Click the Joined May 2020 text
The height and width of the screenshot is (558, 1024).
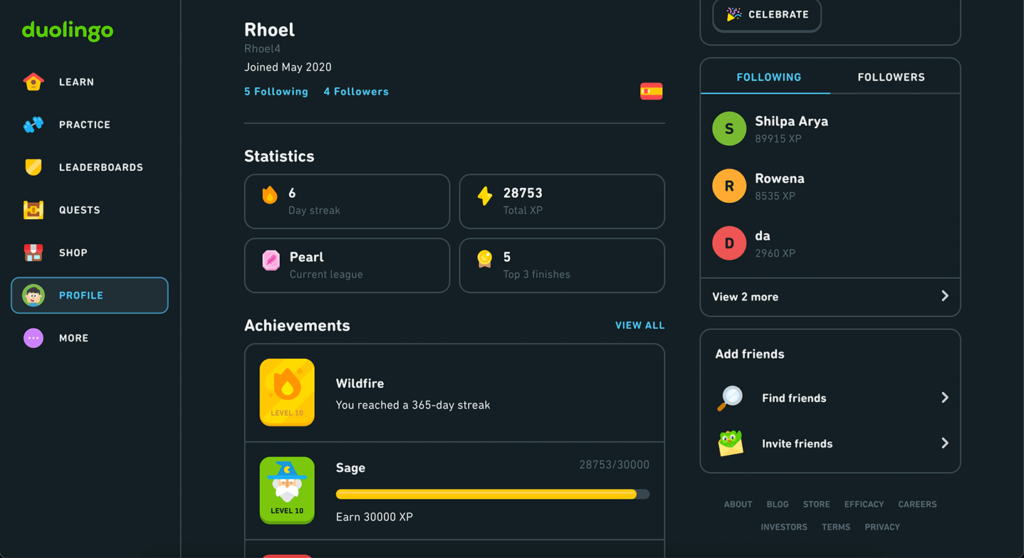(288, 67)
